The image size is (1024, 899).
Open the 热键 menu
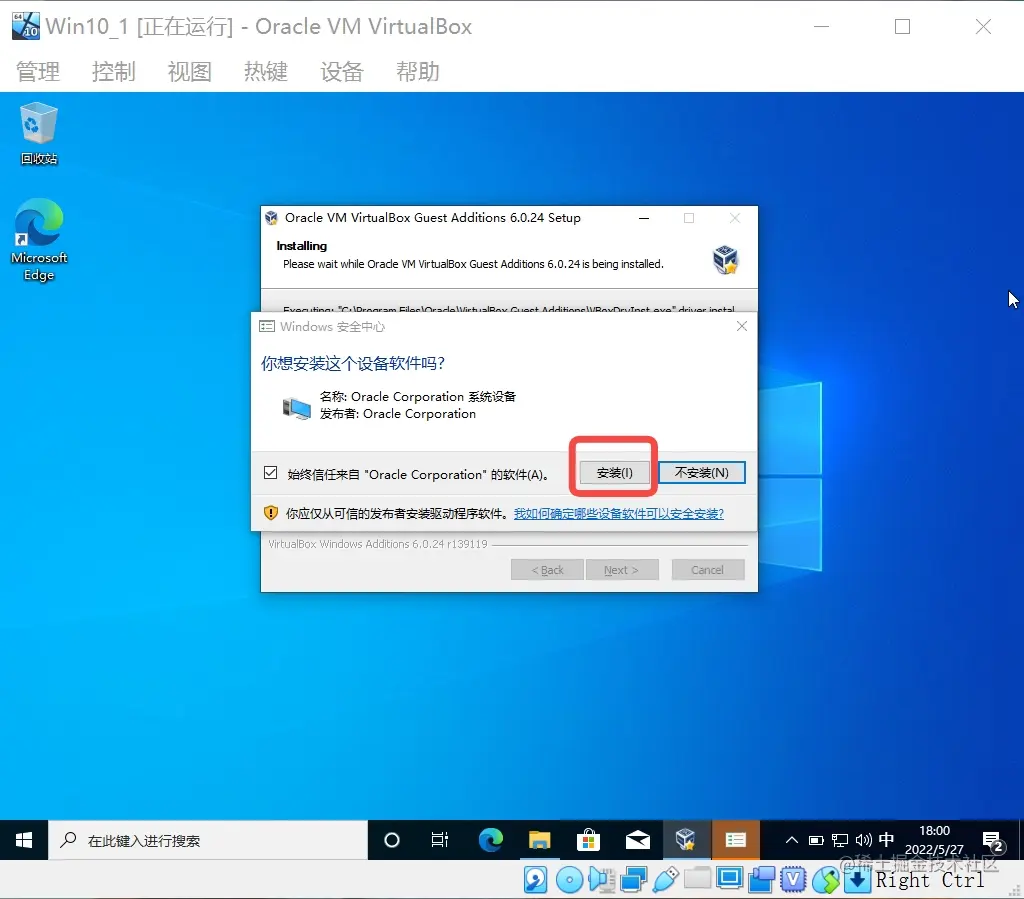tap(266, 71)
